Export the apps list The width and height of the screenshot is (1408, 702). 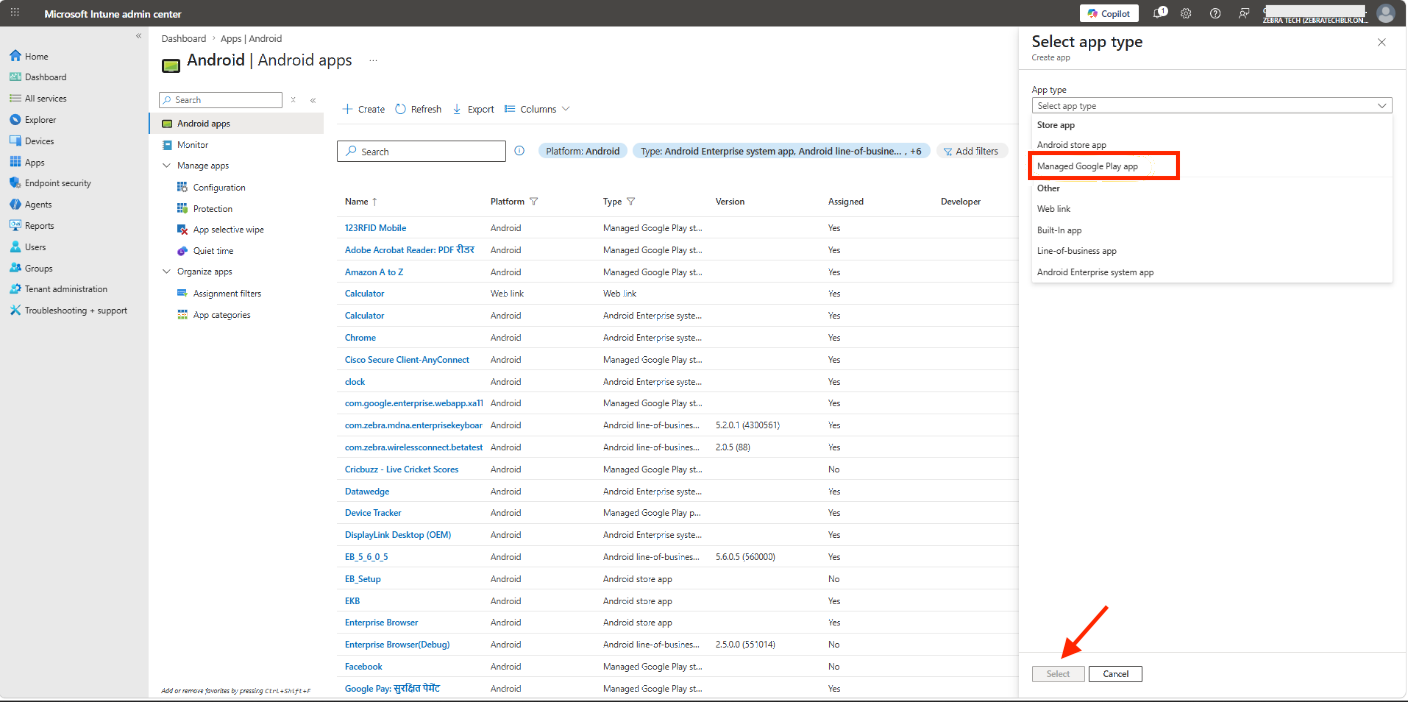[473, 109]
